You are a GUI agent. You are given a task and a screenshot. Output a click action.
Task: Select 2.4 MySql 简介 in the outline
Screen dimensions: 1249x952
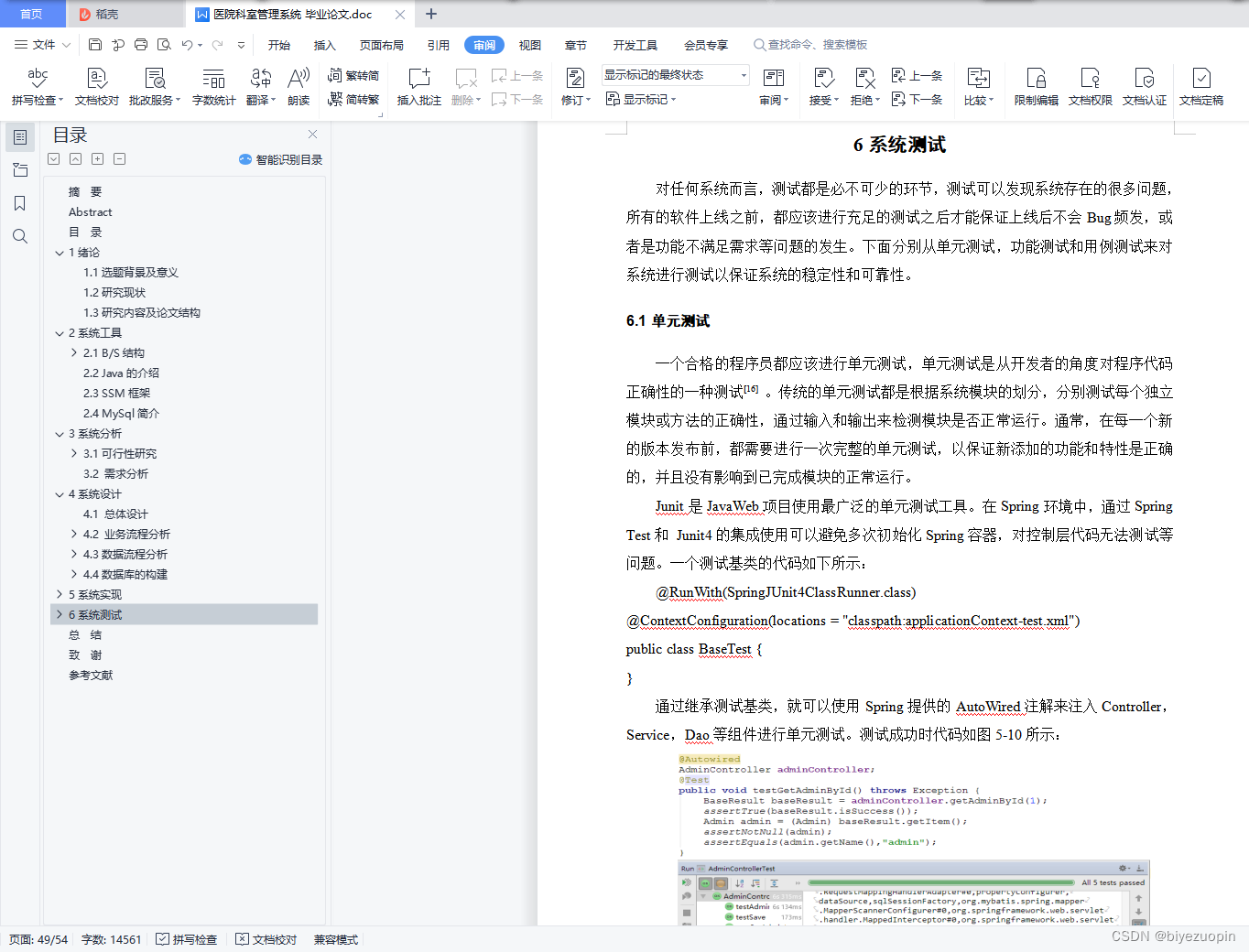121,414
